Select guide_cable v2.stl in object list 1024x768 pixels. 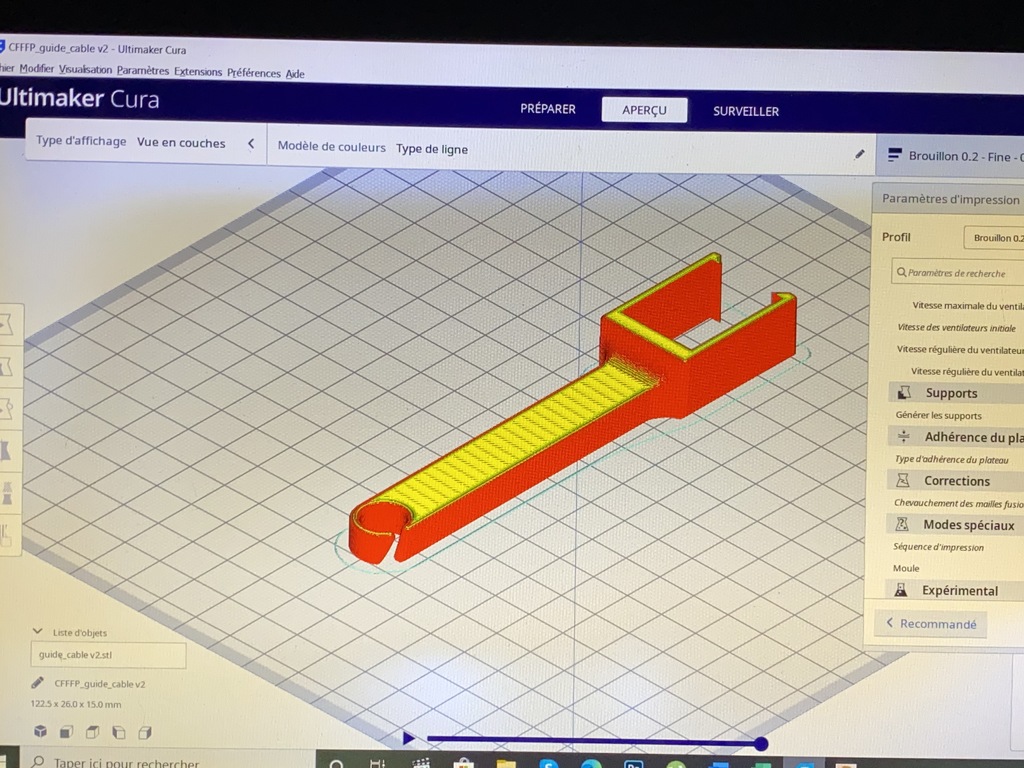coord(108,654)
